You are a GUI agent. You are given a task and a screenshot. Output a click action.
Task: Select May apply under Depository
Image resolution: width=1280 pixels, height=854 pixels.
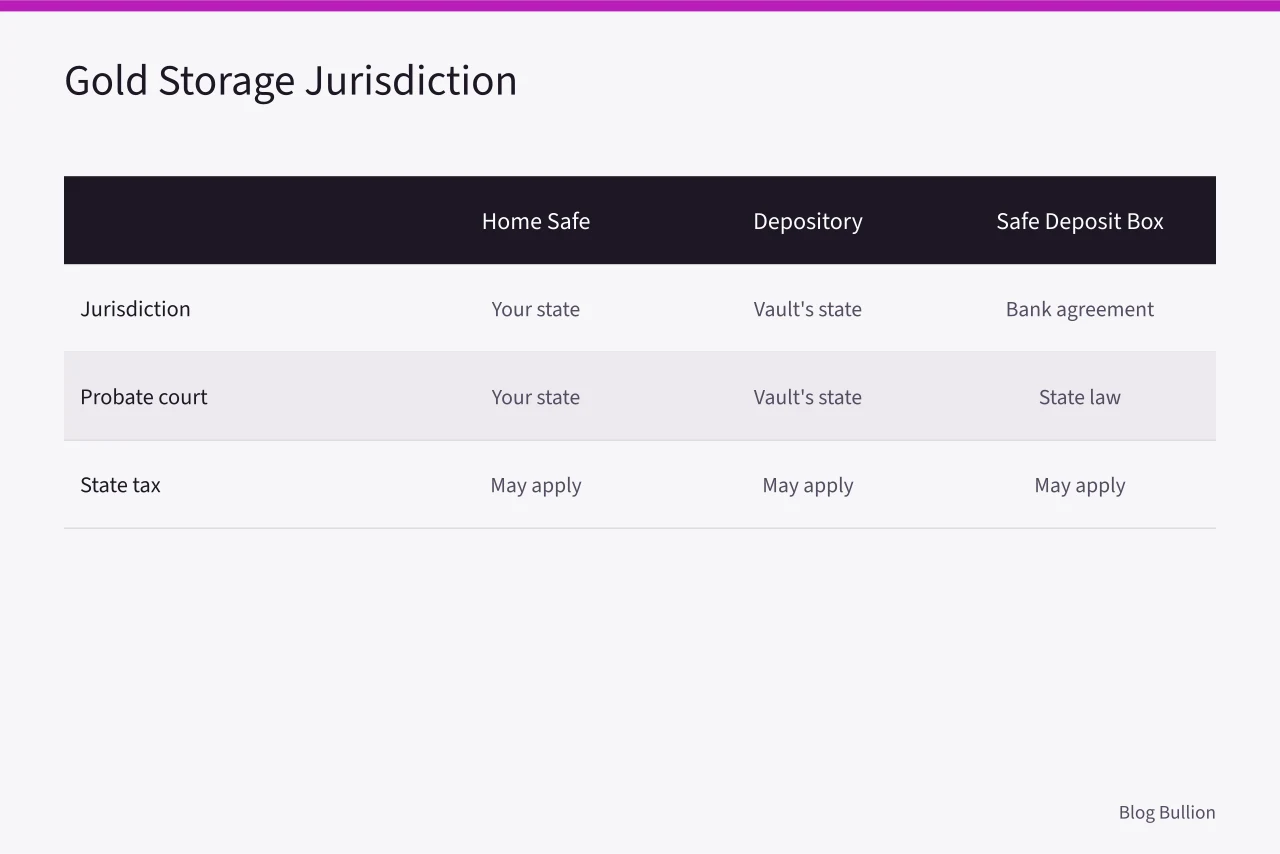[x=808, y=485]
